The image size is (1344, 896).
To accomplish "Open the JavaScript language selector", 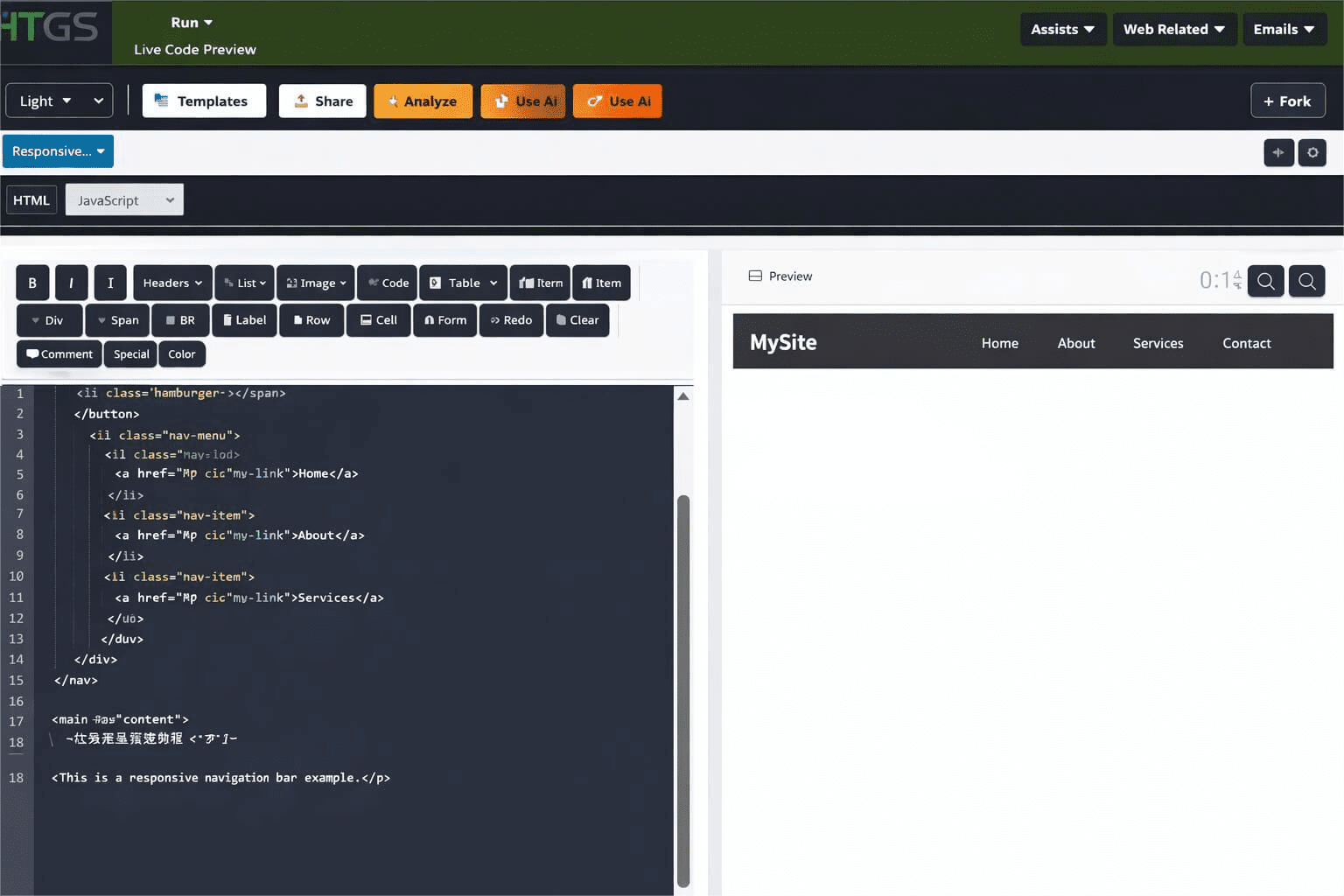I will 124,200.
